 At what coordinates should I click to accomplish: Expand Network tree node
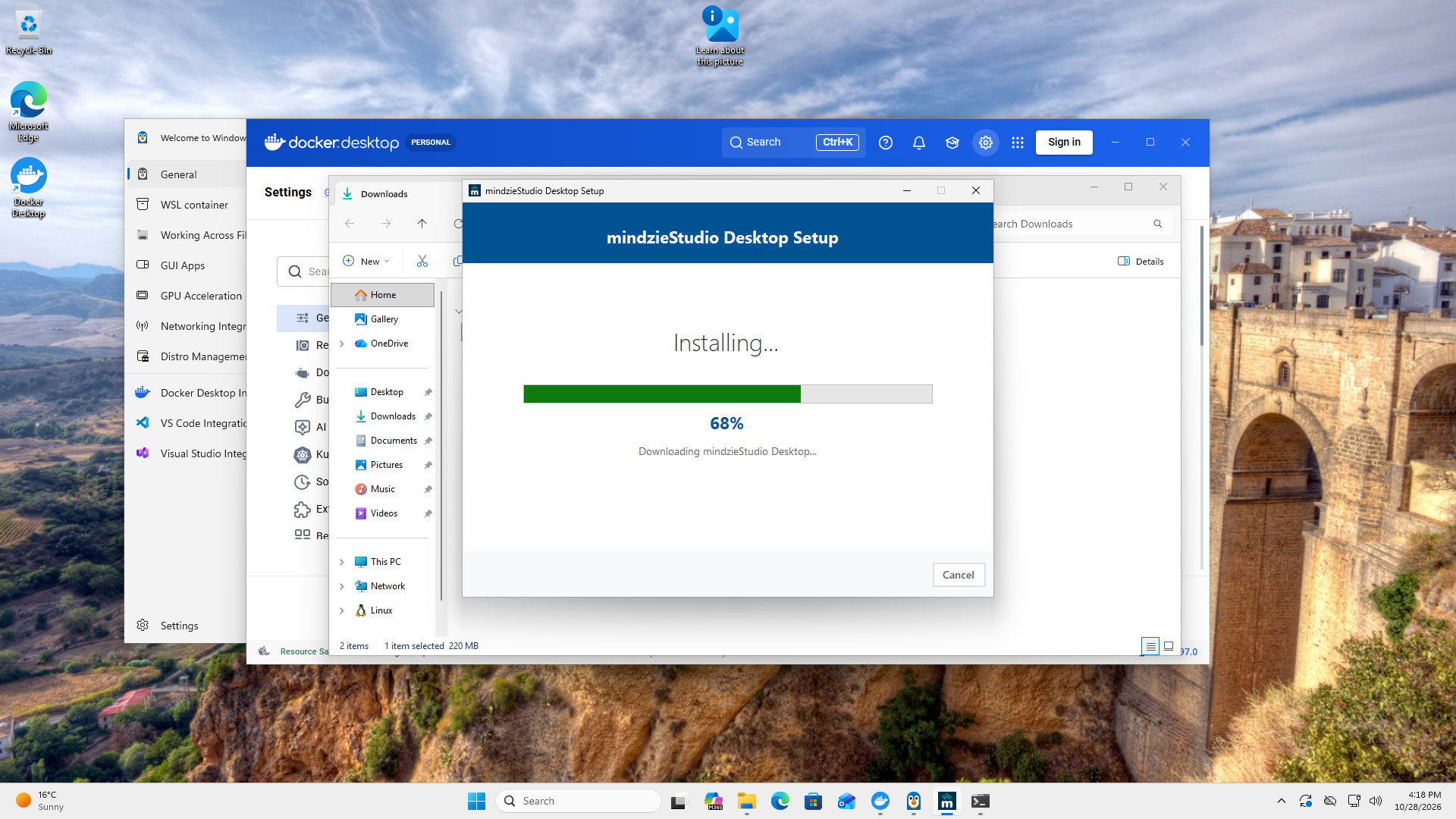342,586
